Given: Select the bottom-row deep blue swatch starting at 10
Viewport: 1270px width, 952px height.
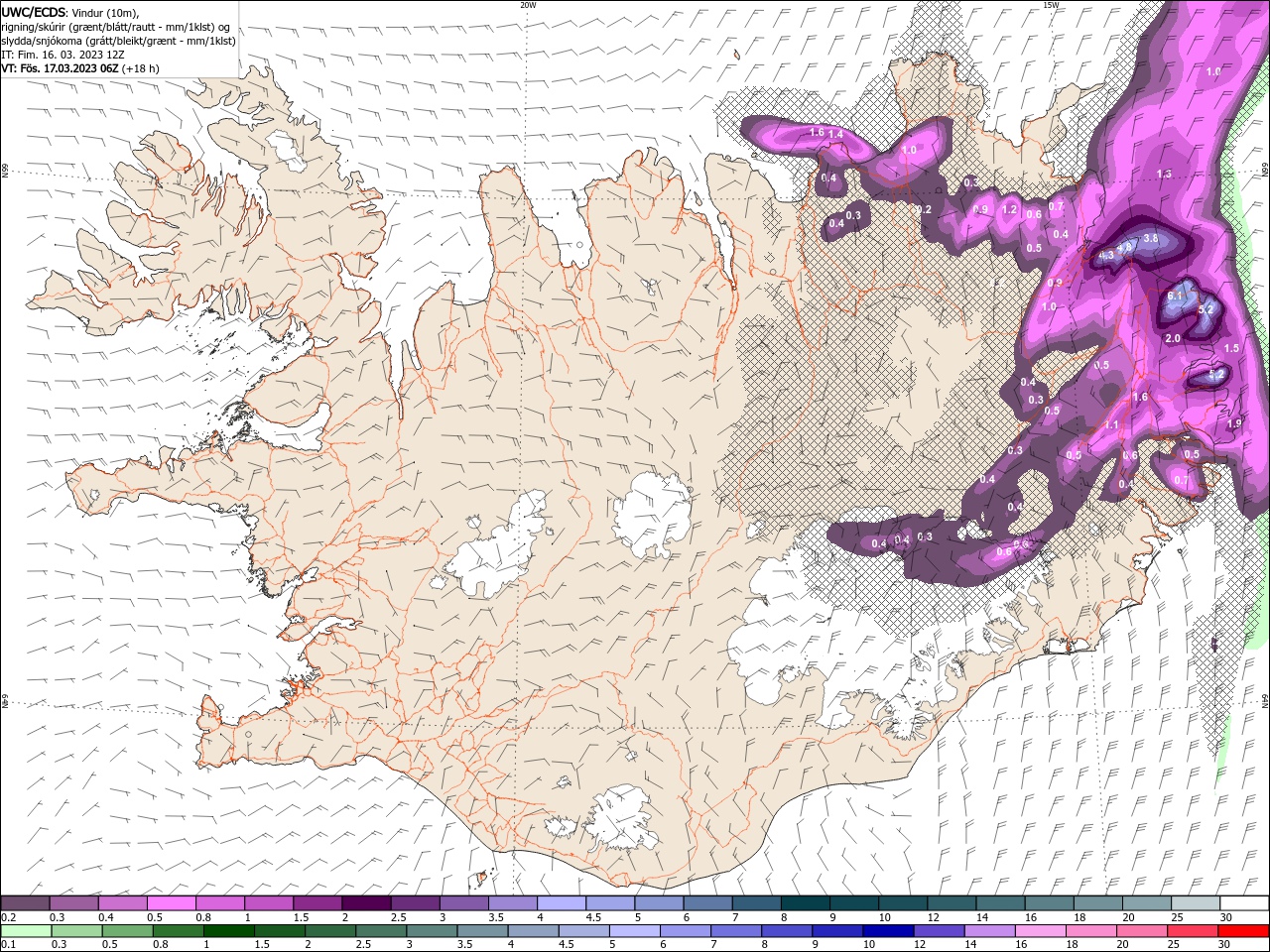Looking at the screenshot, I should pos(889,931).
